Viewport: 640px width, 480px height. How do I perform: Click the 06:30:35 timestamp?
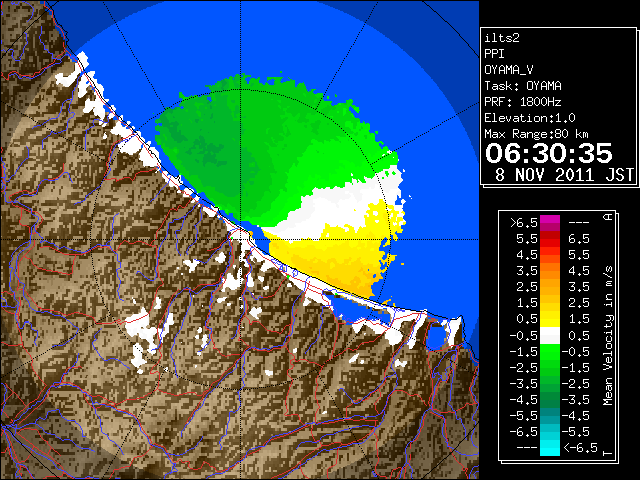click(x=549, y=153)
